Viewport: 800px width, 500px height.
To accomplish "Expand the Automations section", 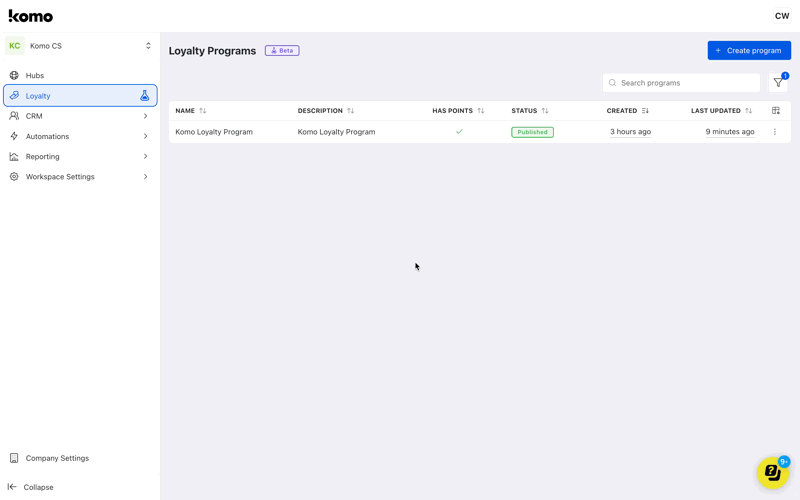I will point(80,136).
